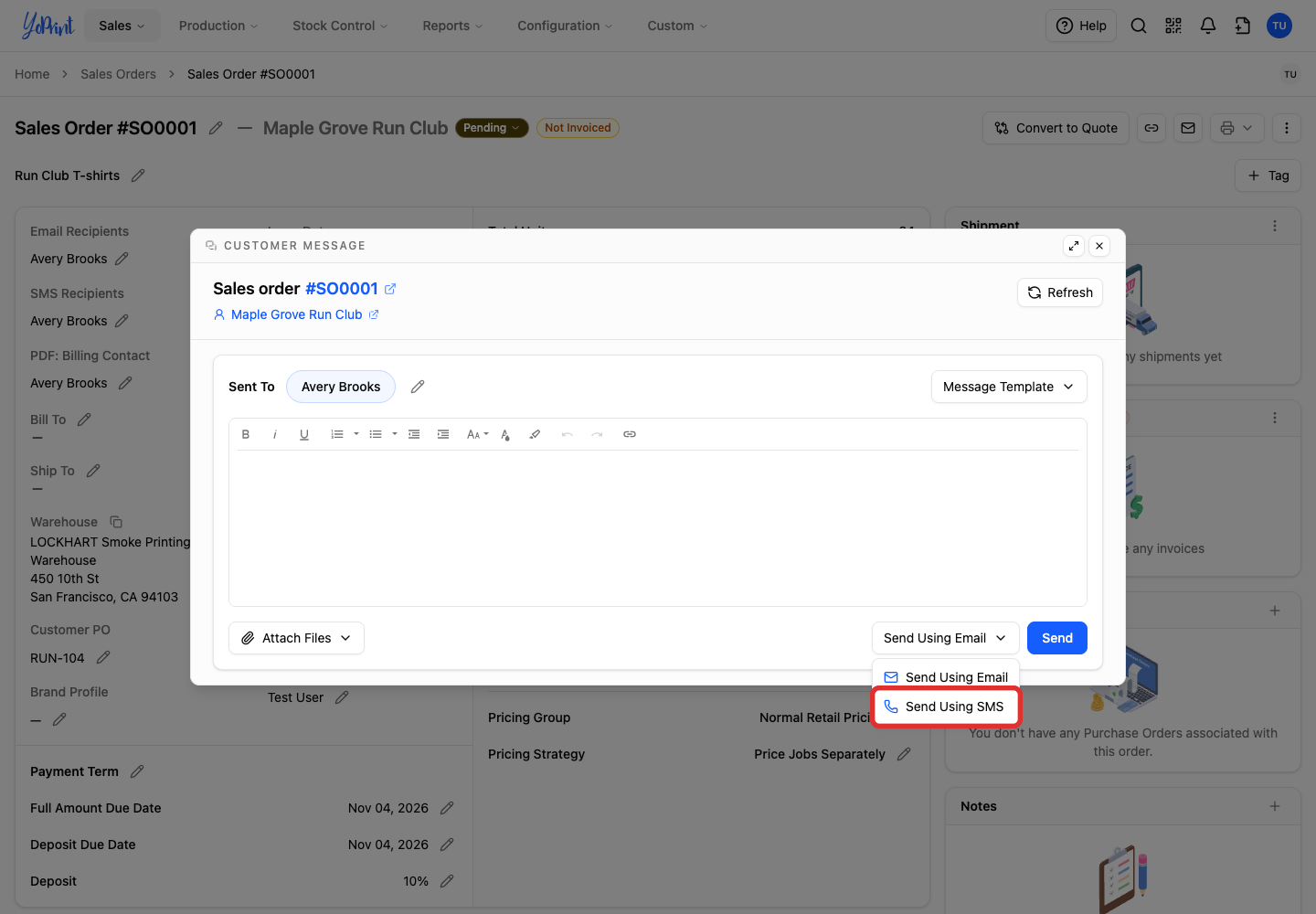This screenshot has height=914, width=1316.
Task: Edit the Sent To recipient with the pencil
Action: pos(418,387)
